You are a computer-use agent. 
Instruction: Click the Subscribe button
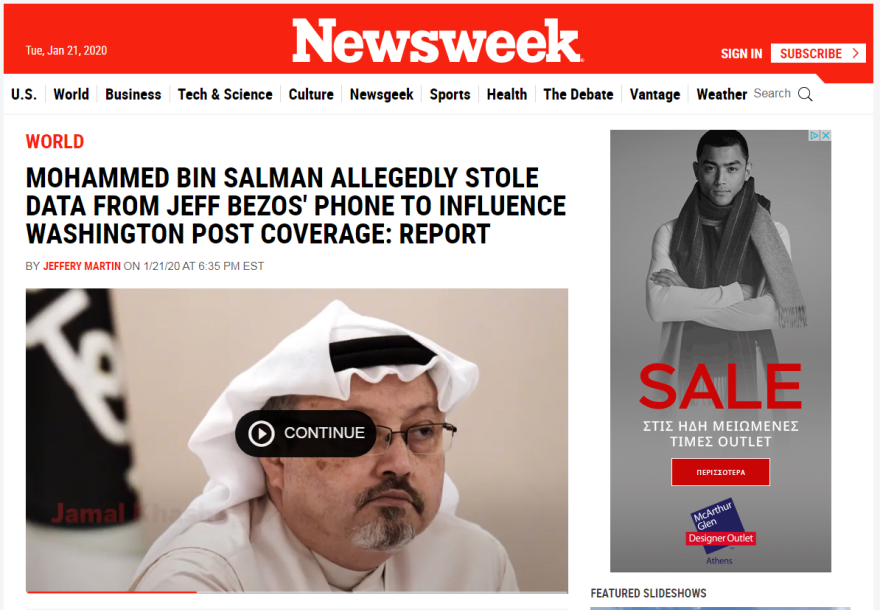(818, 53)
